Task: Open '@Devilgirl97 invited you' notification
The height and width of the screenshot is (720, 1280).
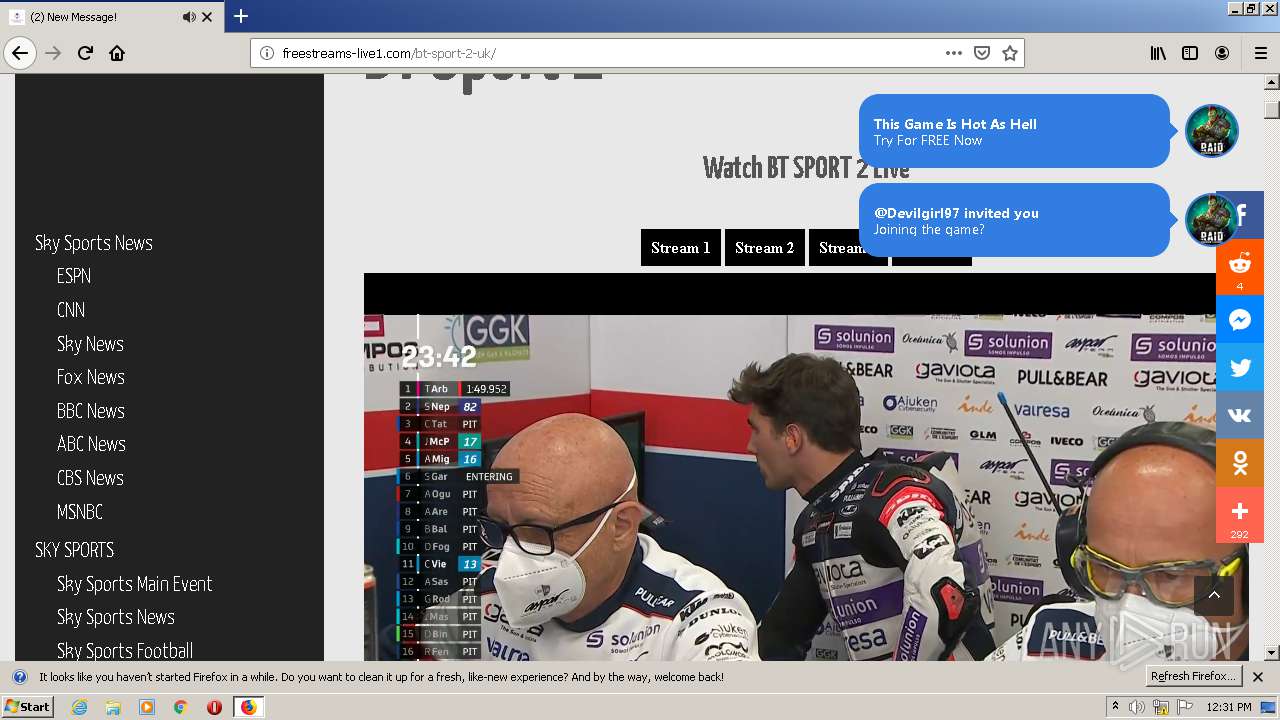Action: [1014, 220]
